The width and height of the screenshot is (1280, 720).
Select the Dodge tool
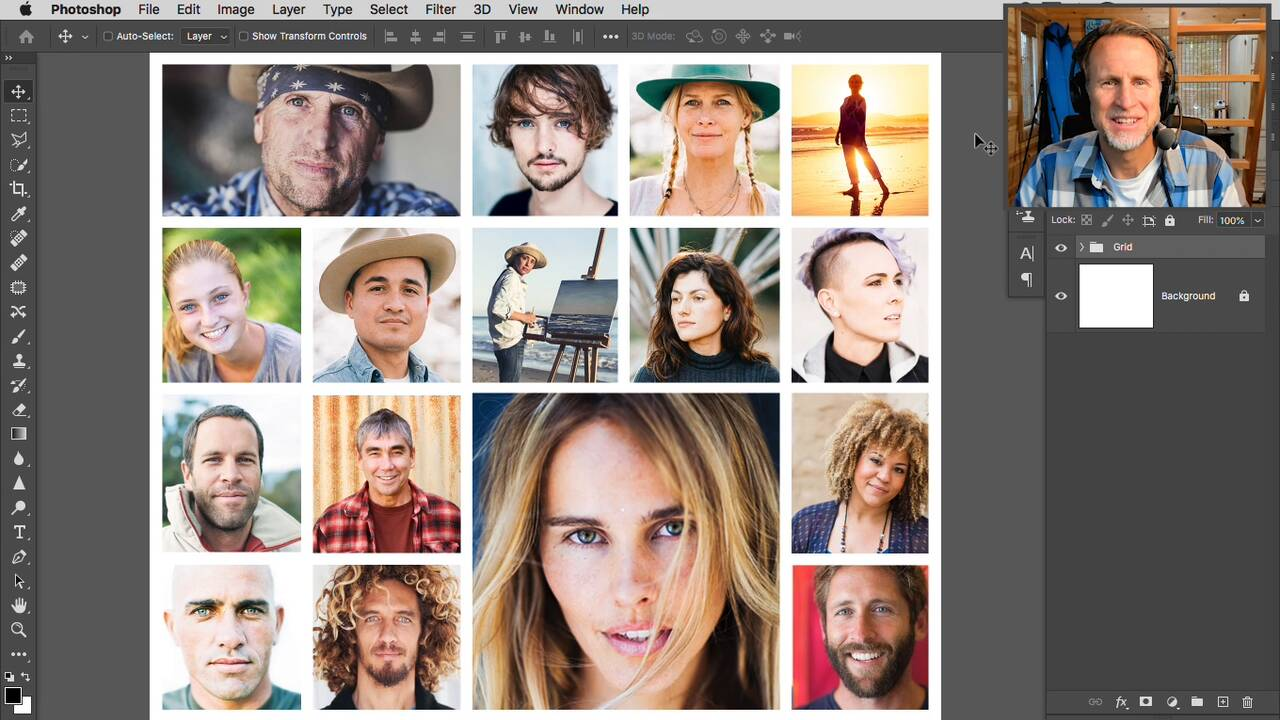coord(19,508)
